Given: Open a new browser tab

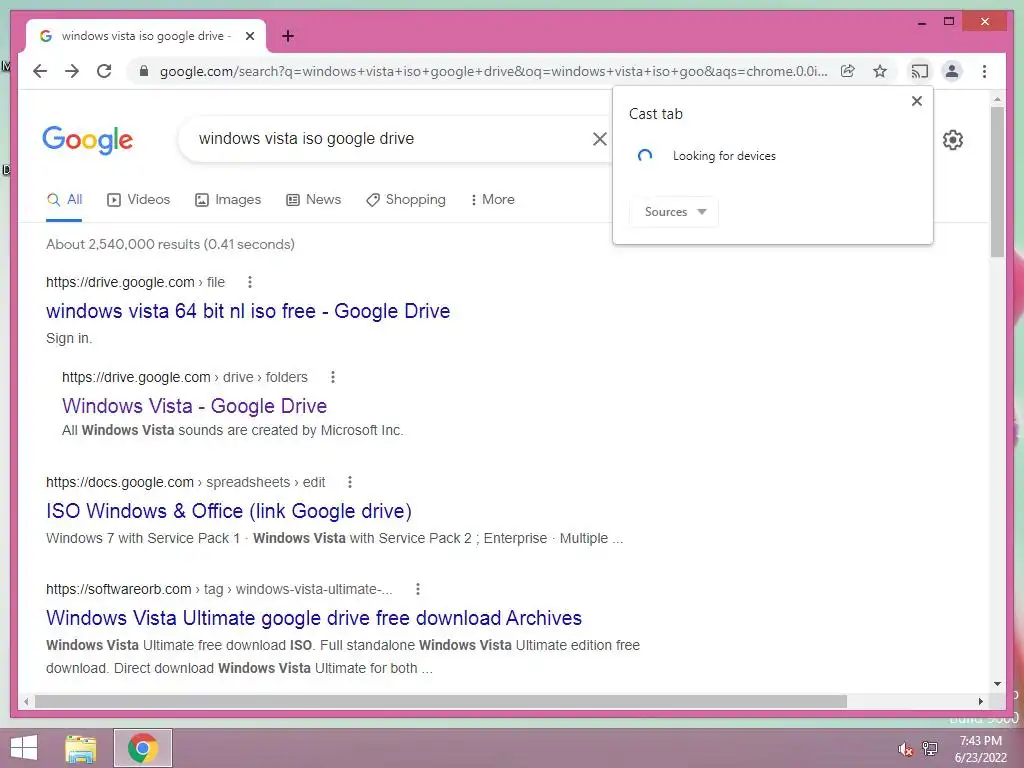Looking at the screenshot, I should 288,36.
